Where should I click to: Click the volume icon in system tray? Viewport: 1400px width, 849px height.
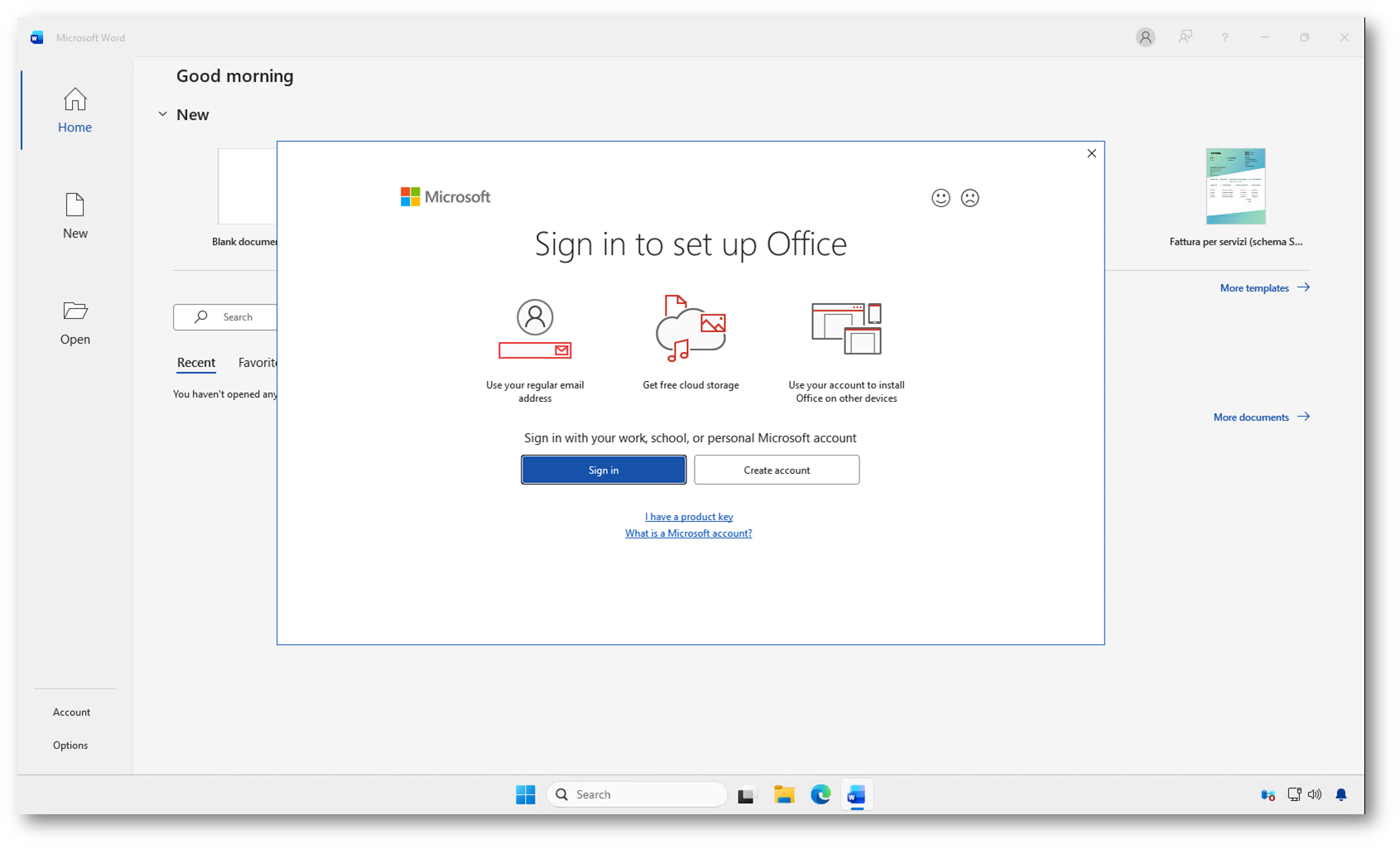coord(1315,795)
